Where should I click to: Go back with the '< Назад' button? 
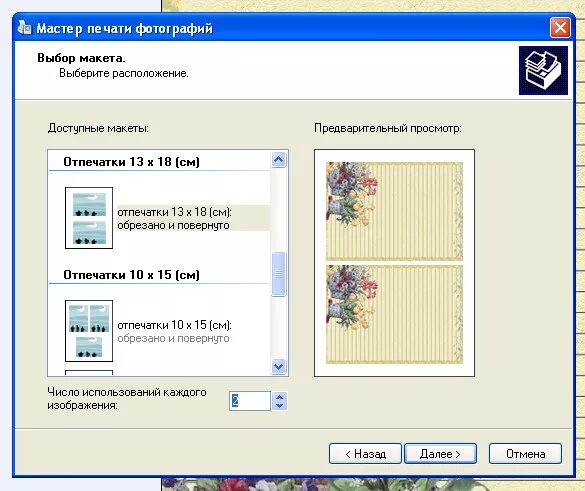click(x=365, y=454)
